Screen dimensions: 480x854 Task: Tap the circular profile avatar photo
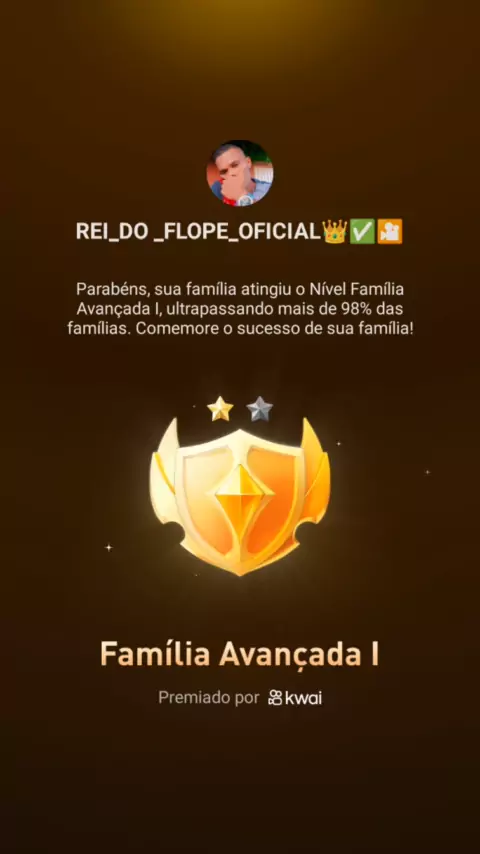click(x=240, y=173)
